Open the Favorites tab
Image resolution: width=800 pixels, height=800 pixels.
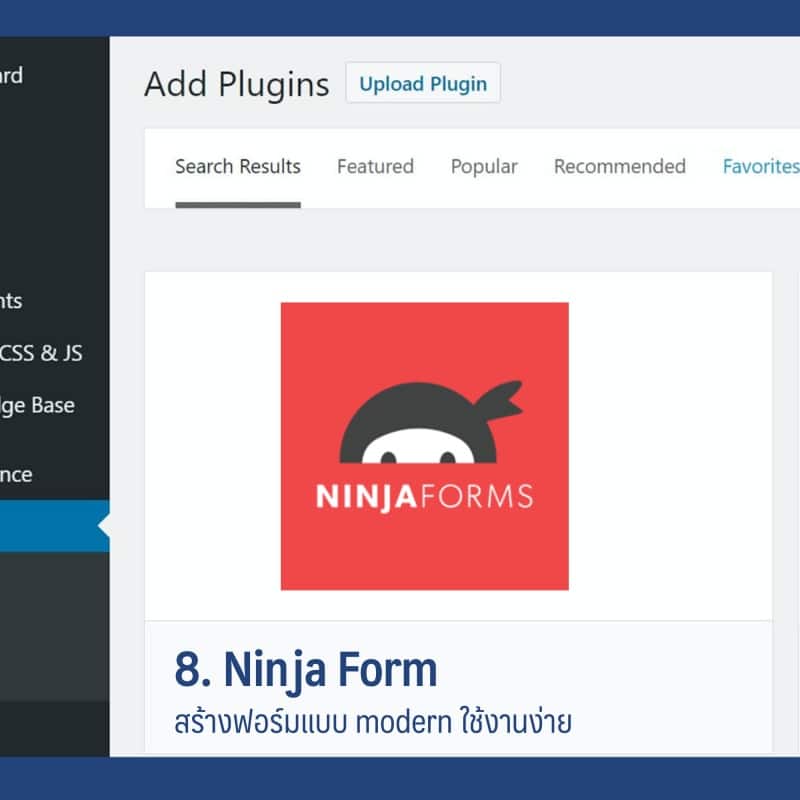pos(760,167)
